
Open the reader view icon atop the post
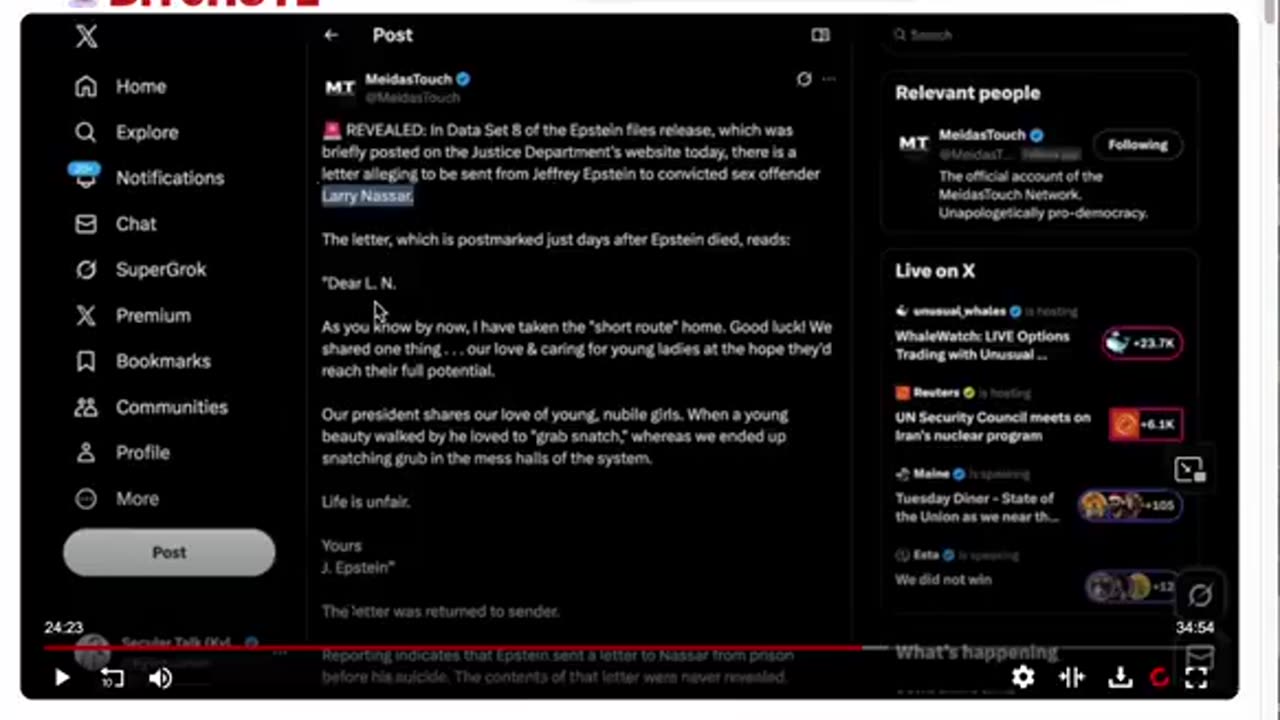click(x=820, y=35)
